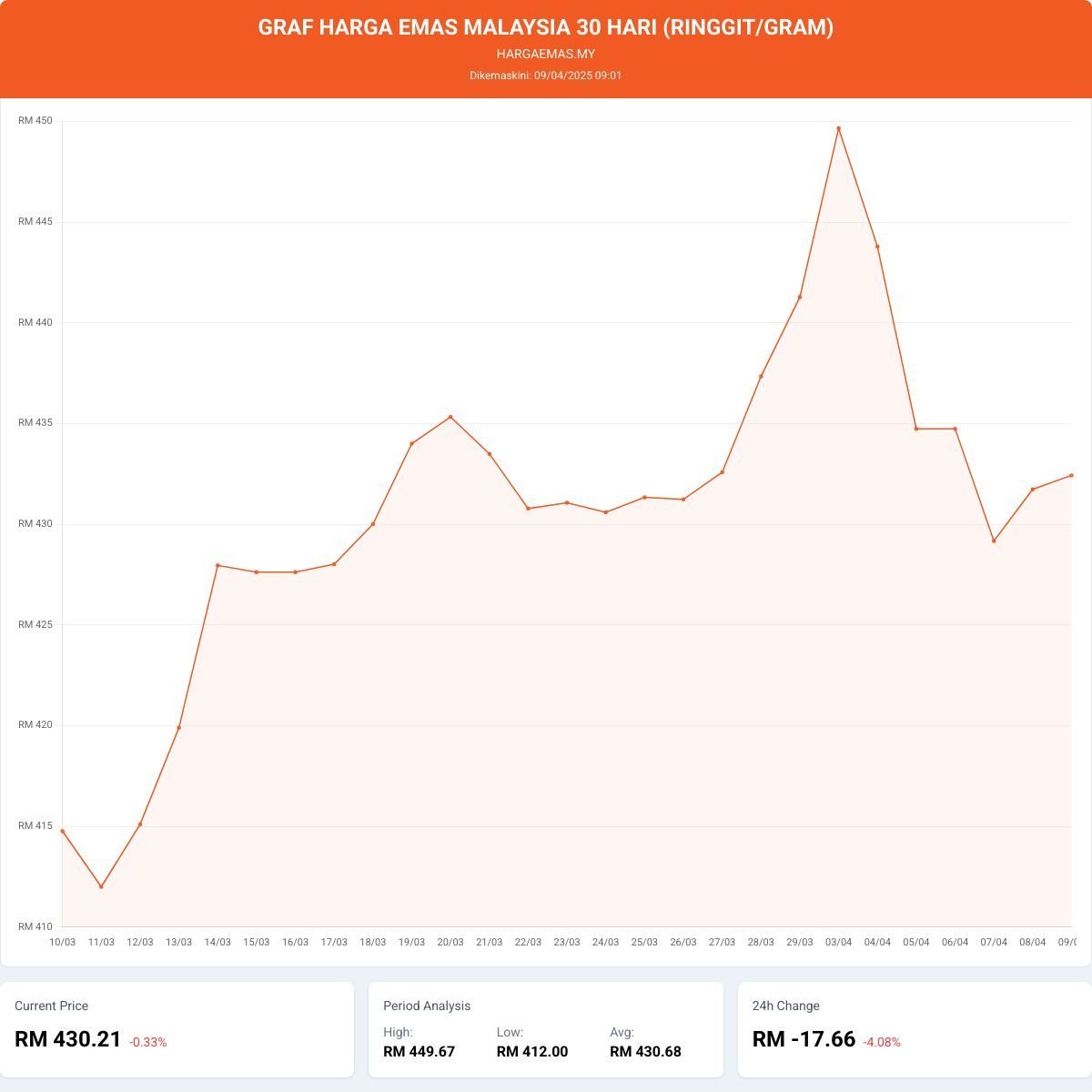This screenshot has width=1092, height=1092.
Task: Click the period High value RM 449.67
Action: click(x=419, y=1052)
